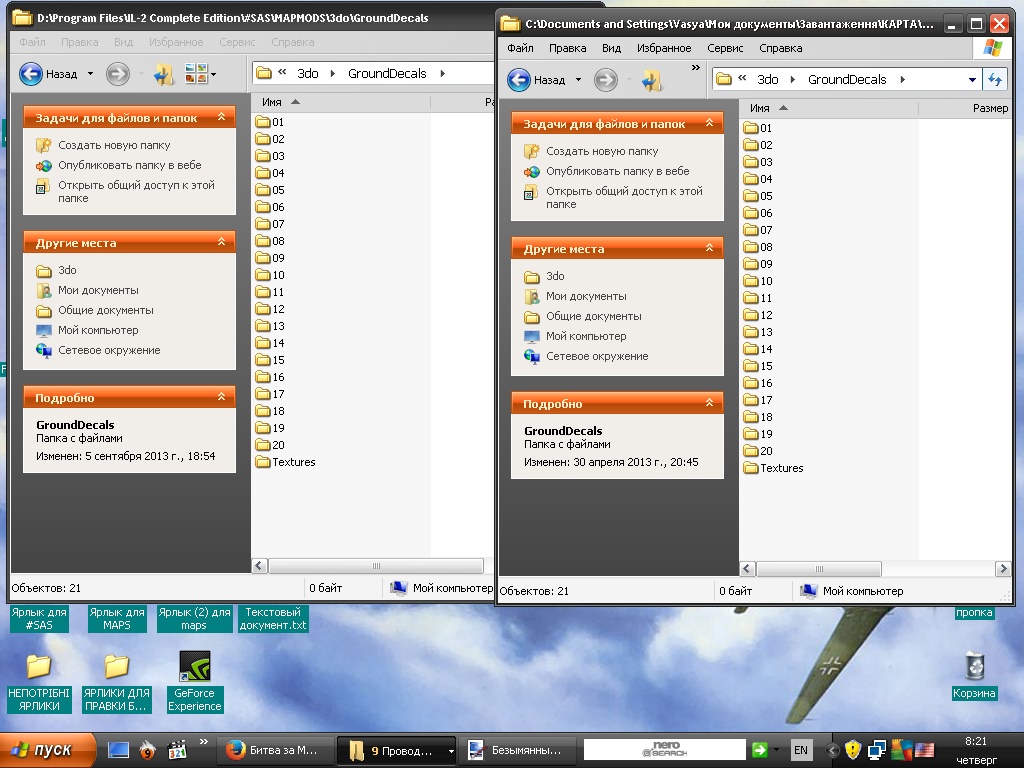This screenshot has height=768, width=1024.
Task: Select Textures folder in the IL-2 Complete Edition window
Action: coord(293,462)
